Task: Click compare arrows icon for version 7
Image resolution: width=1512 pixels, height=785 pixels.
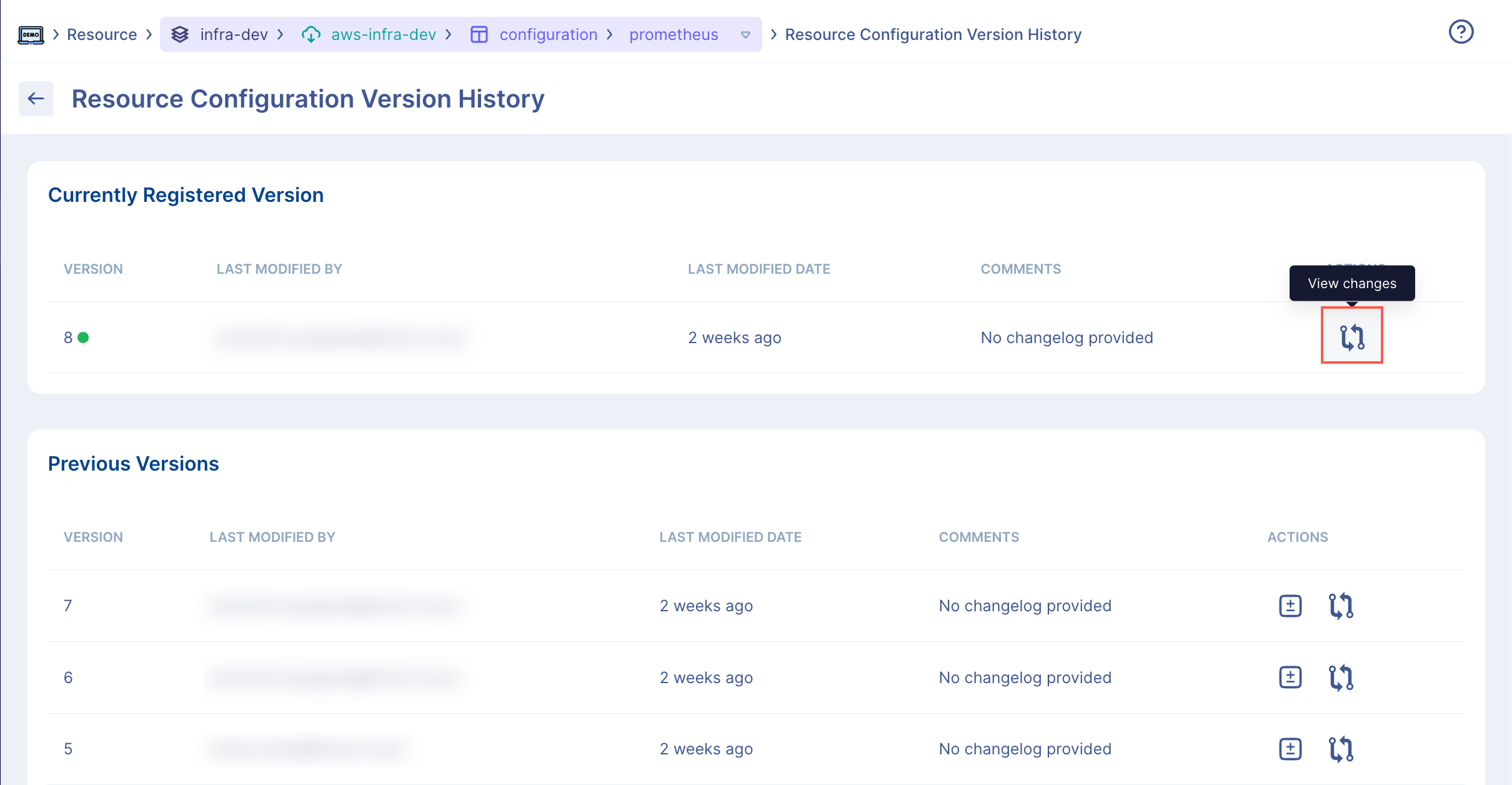Action: click(x=1341, y=606)
